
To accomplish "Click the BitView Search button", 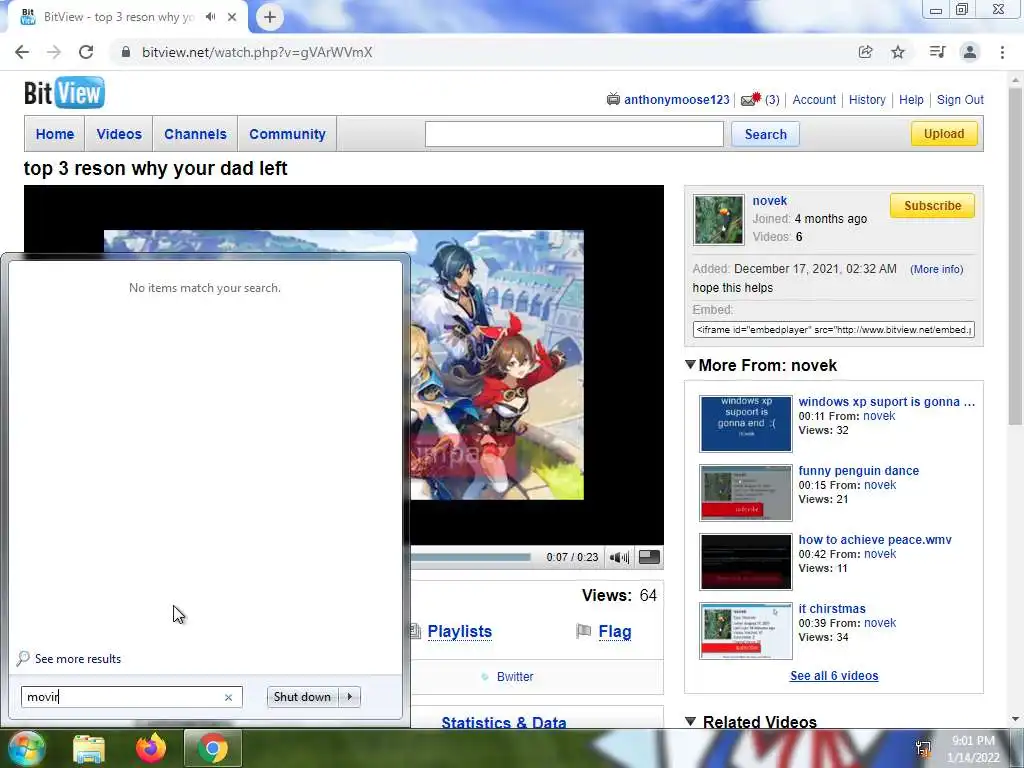I will point(765,134).
